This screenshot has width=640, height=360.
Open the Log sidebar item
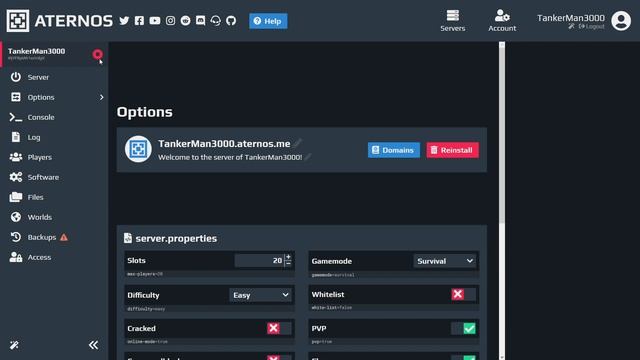coord(54,137)
